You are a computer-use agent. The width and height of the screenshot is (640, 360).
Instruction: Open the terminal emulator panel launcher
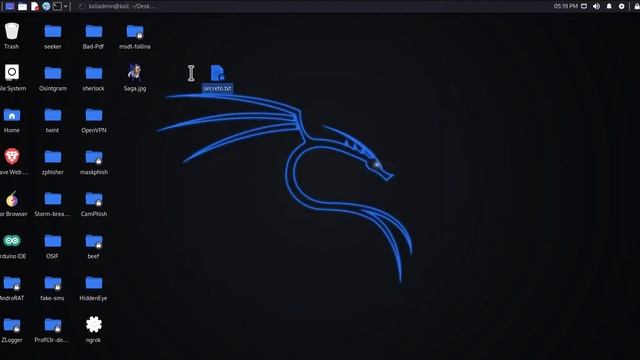[x=58, y=6]
